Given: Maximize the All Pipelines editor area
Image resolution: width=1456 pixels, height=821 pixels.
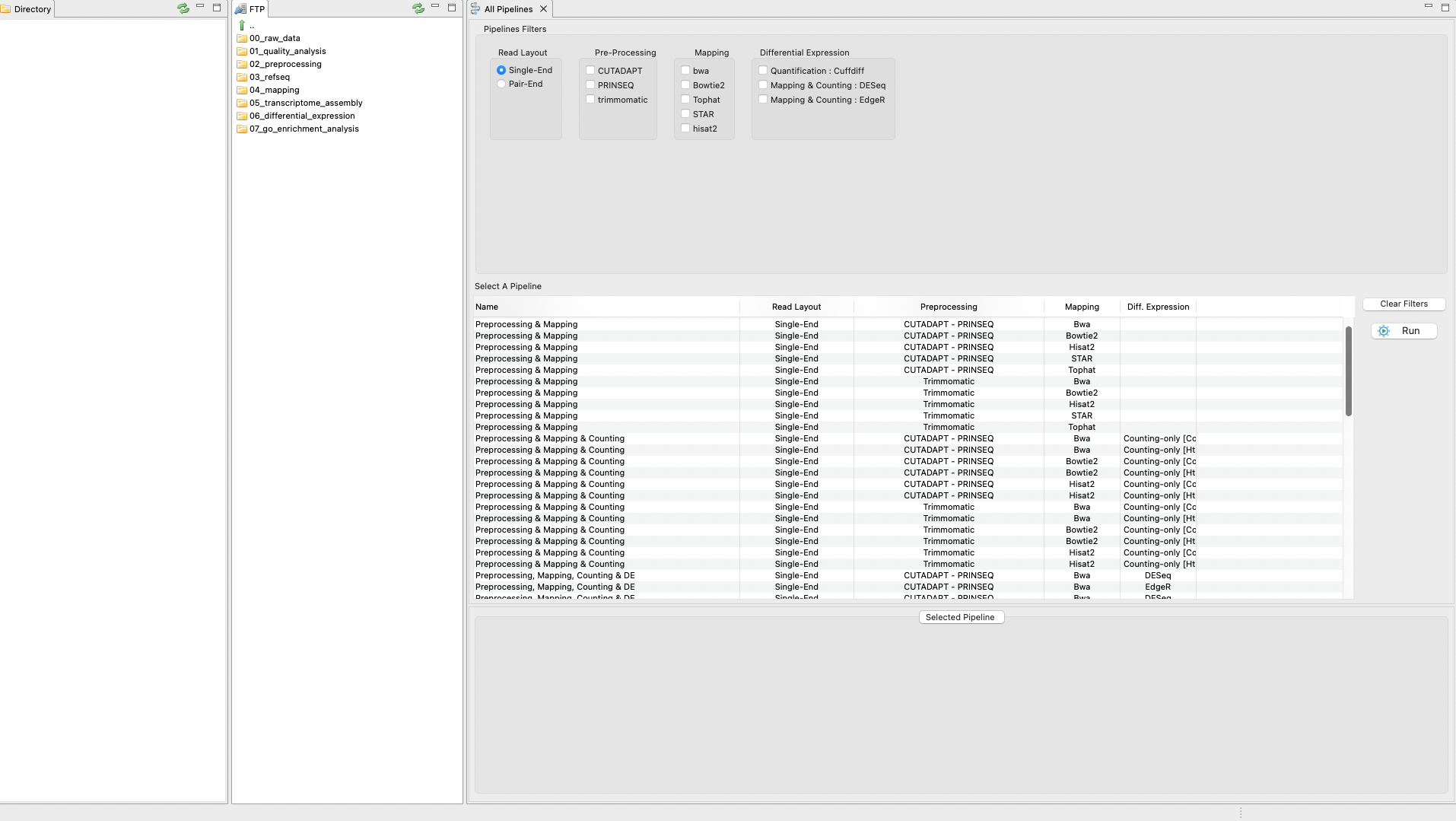Looking at the screenshot, I should click(x=1445, y=8).
